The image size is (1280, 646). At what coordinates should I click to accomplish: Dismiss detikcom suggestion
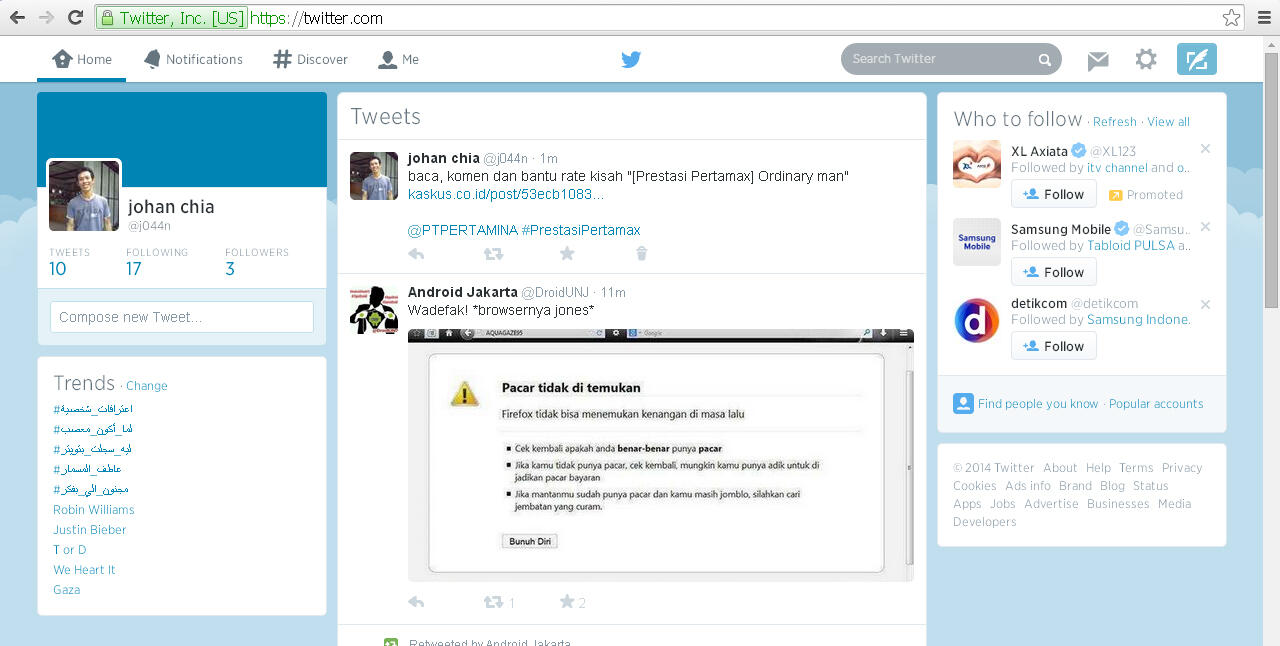[x=1205, y=304]
